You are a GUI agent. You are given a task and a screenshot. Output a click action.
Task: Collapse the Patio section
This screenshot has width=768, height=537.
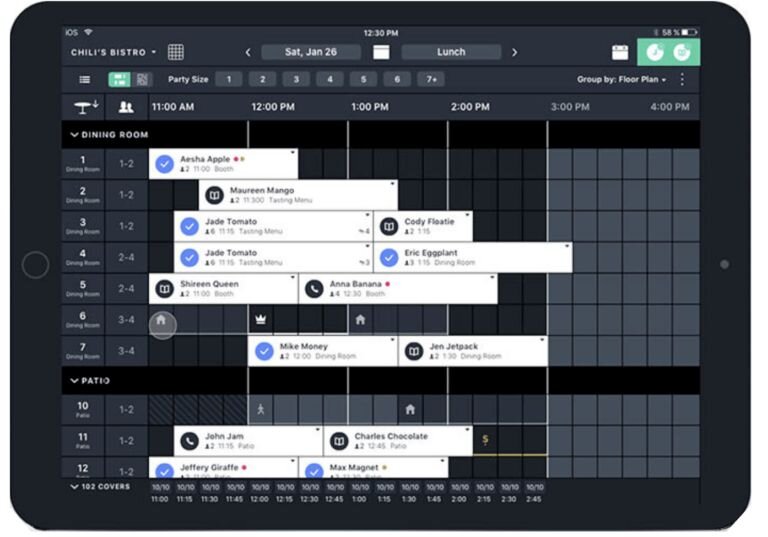(75, 381)
